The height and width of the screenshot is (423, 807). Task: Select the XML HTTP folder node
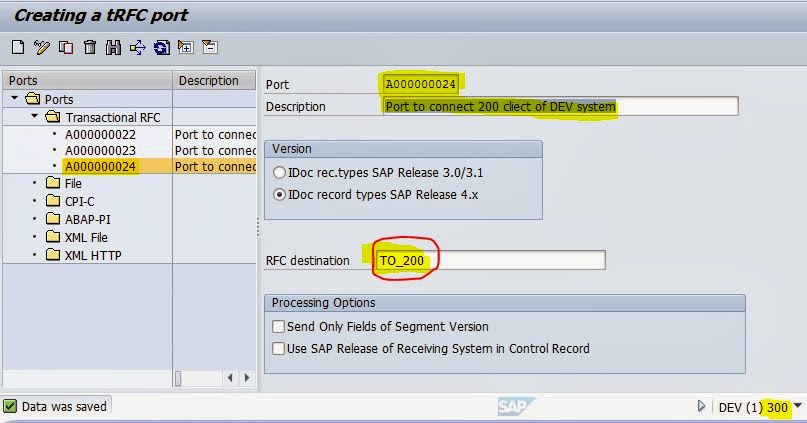[93, 255]
